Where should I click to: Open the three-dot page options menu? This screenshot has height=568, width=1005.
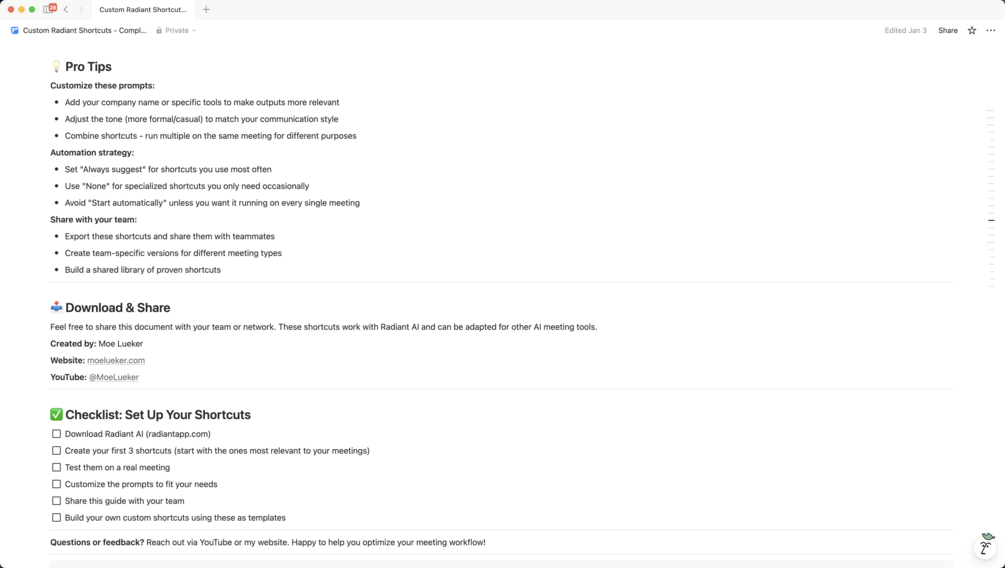tap(990, 30)
